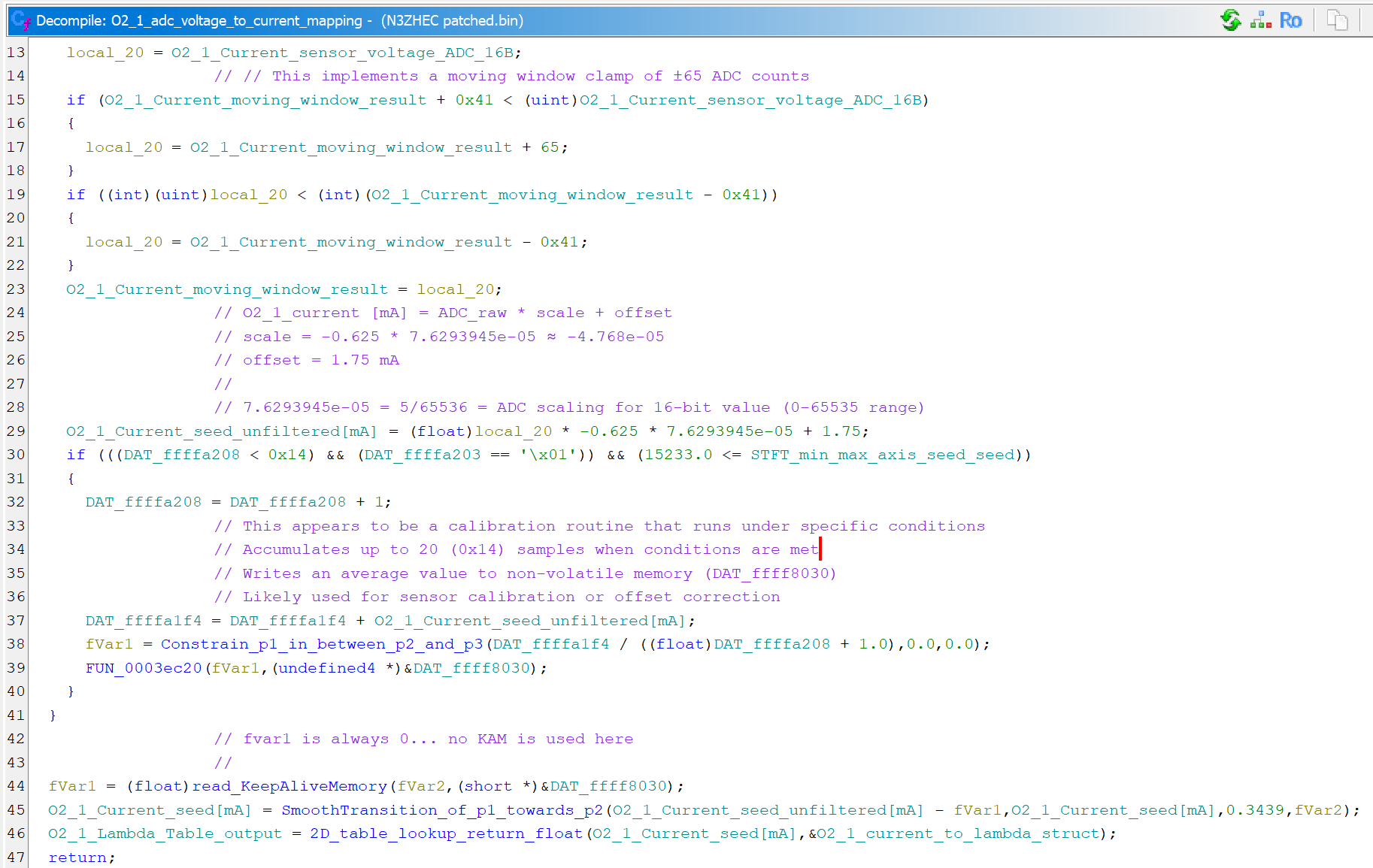Viewport: 1373px width, 868px height.
Task: Click the blue Ro toolbar icon
Action: click(x=1290, y=20)
